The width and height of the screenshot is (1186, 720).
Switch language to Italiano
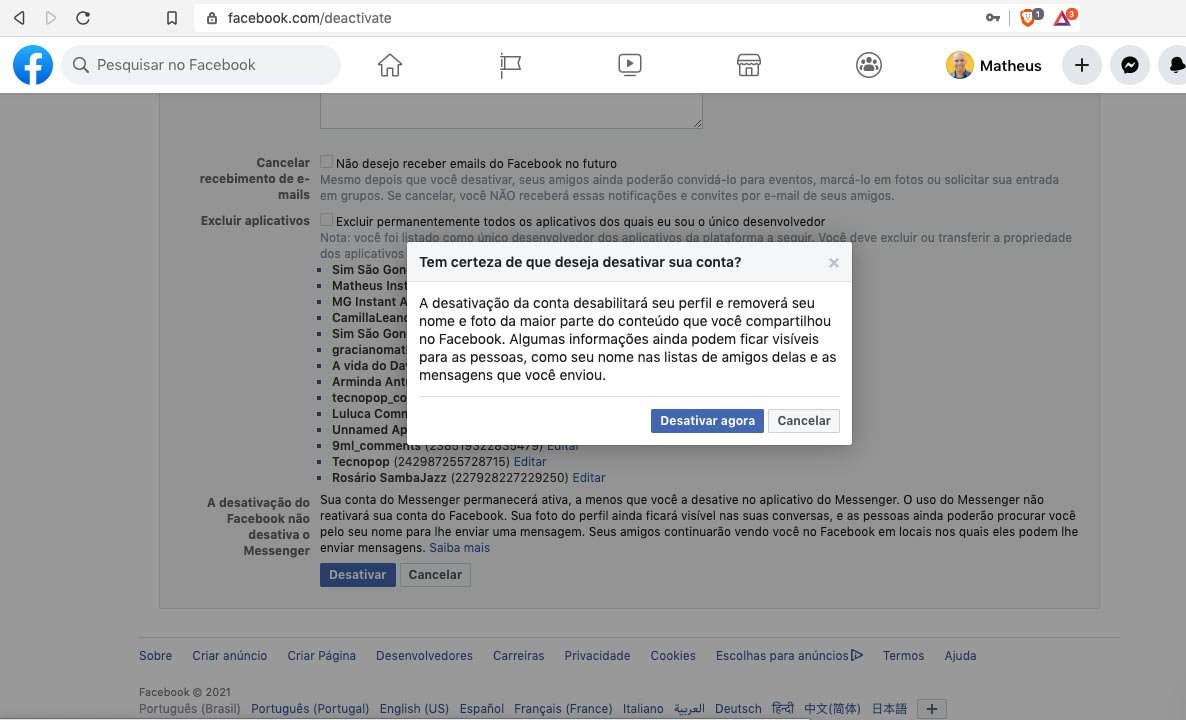(643, 709)
